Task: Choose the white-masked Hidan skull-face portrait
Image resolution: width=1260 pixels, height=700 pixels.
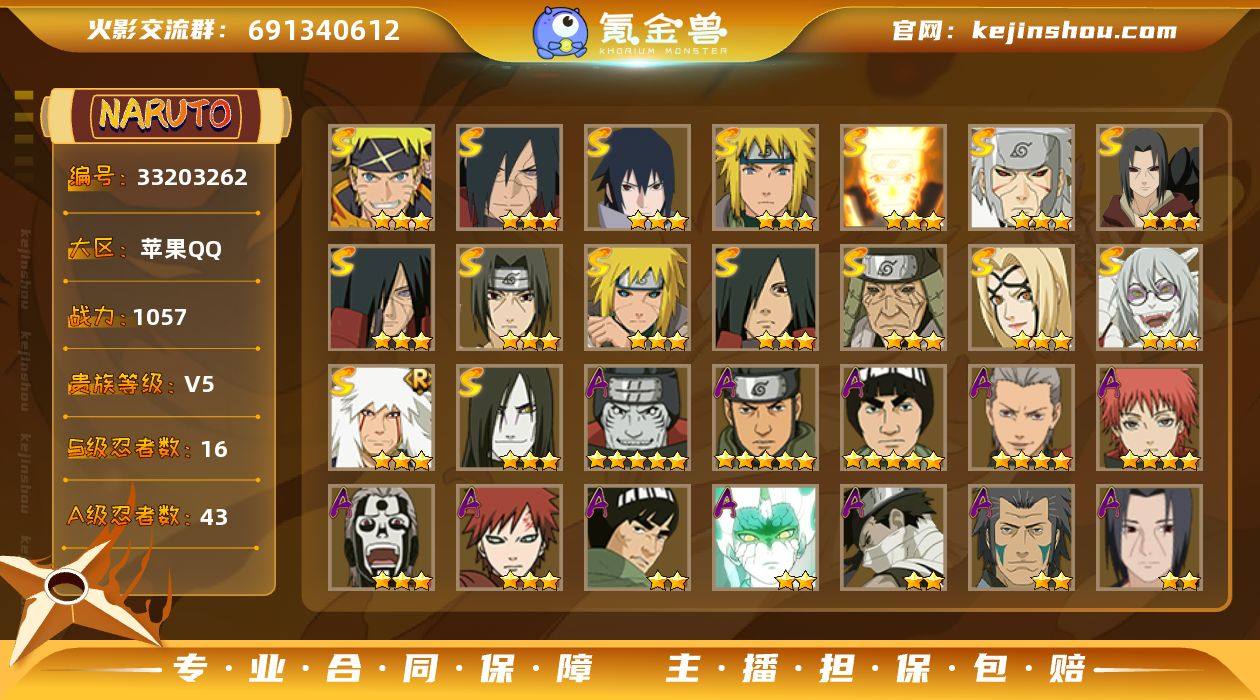Action: [x=381, y=538]
